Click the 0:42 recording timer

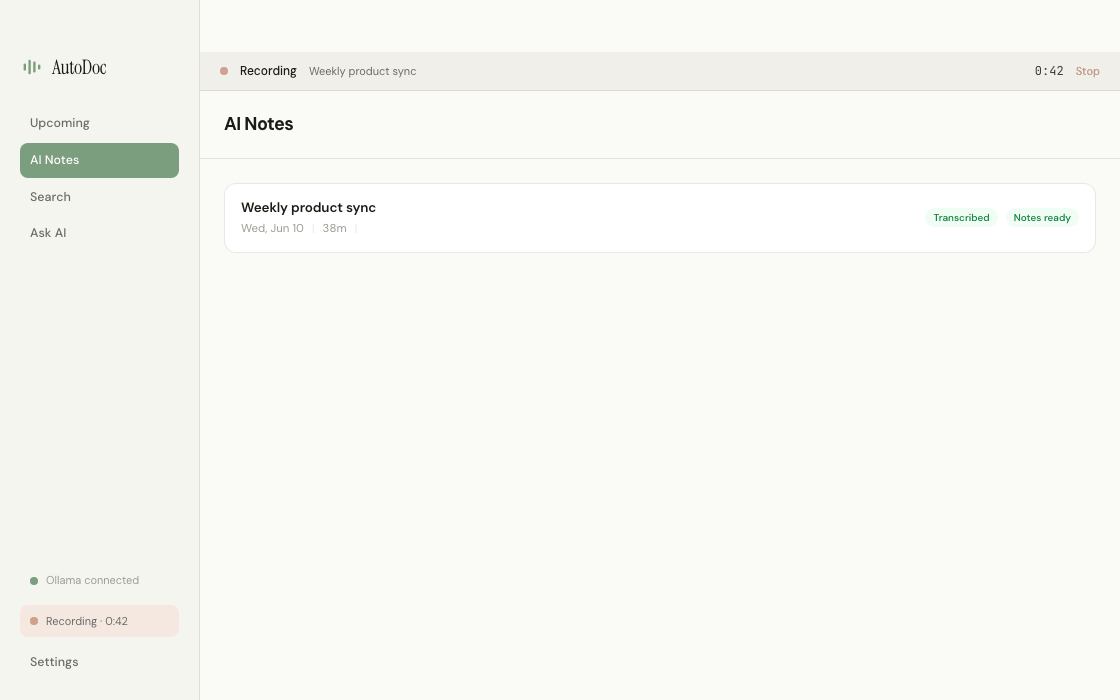click(x=1049, y=71)
